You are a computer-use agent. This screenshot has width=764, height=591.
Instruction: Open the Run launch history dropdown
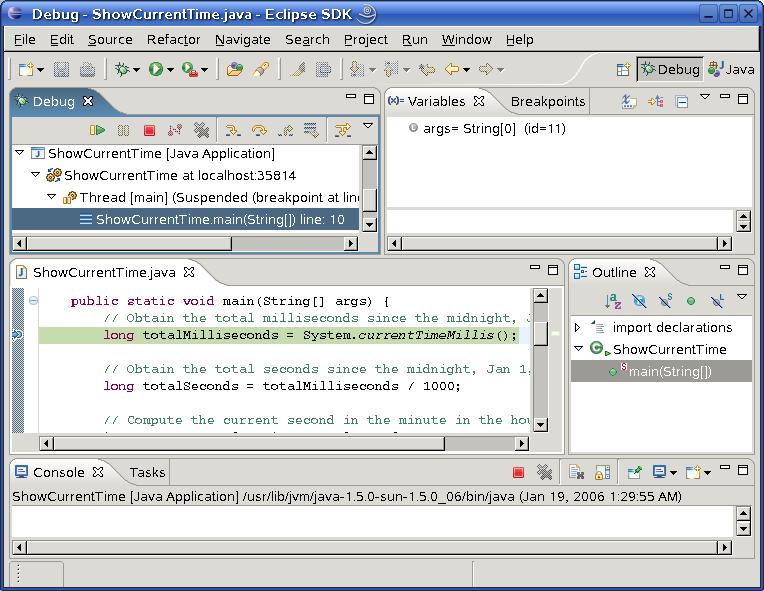tap(170, 70)
